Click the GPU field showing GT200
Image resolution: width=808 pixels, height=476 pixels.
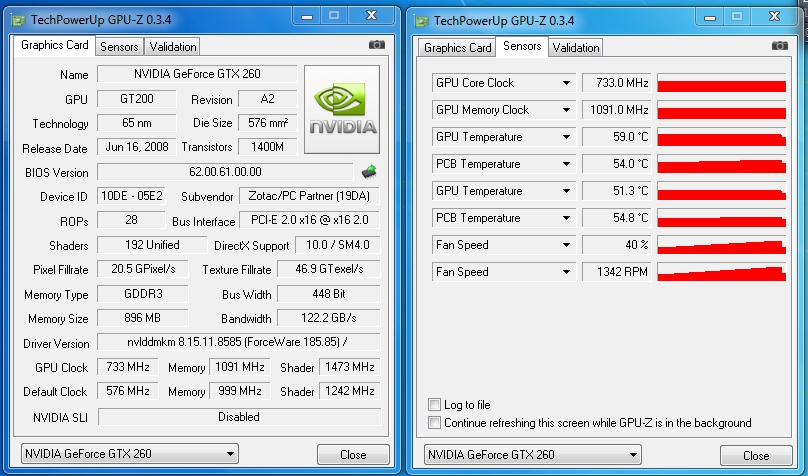coord(137,98)
